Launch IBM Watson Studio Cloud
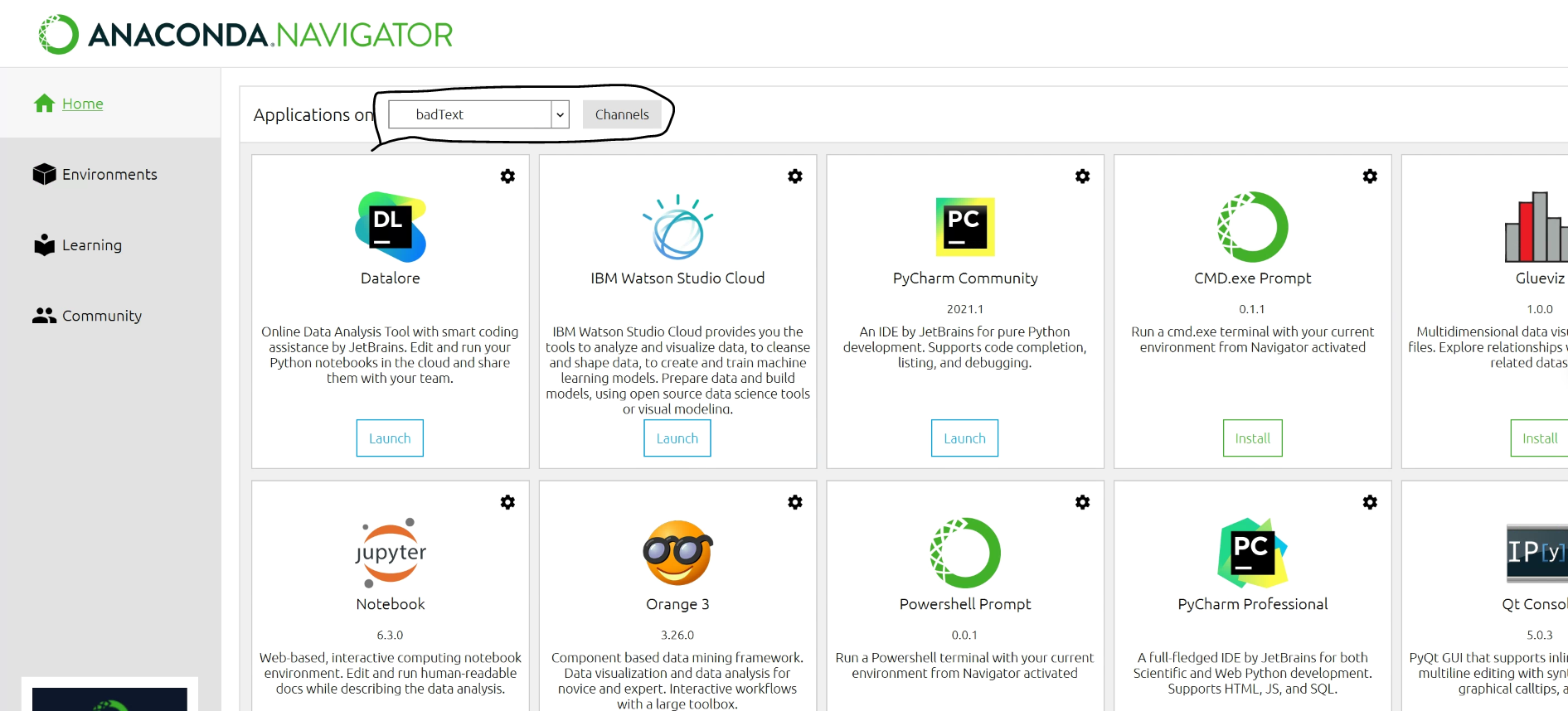 [x=677, y=438]
